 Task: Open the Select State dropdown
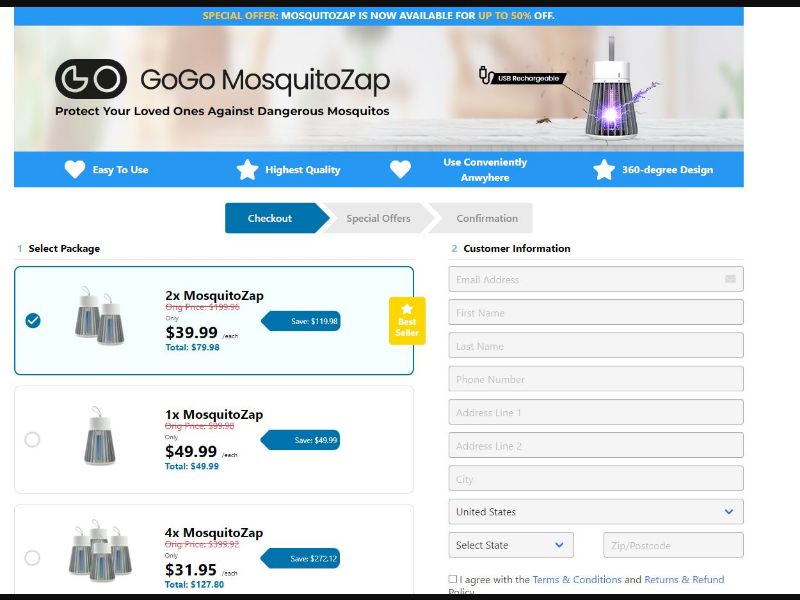click(x=510, y=545)
